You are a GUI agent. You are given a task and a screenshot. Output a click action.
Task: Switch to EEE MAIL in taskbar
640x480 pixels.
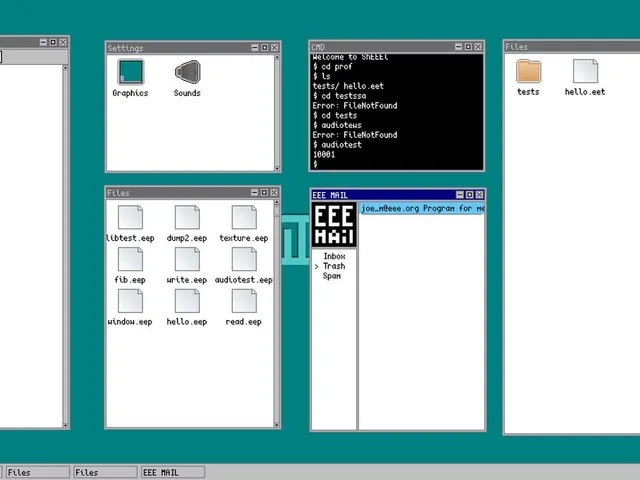pyautogui.click(x=173, y=472)
